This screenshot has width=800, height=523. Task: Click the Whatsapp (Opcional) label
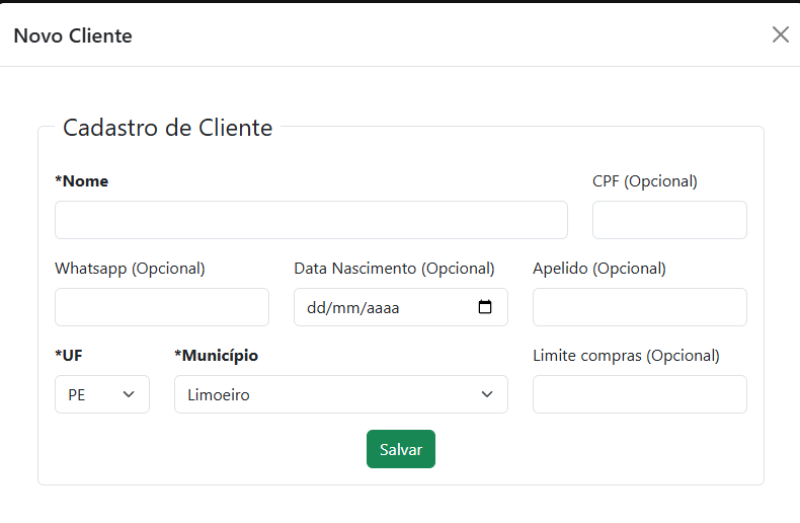pyautogui.click(x=130, y=268)
